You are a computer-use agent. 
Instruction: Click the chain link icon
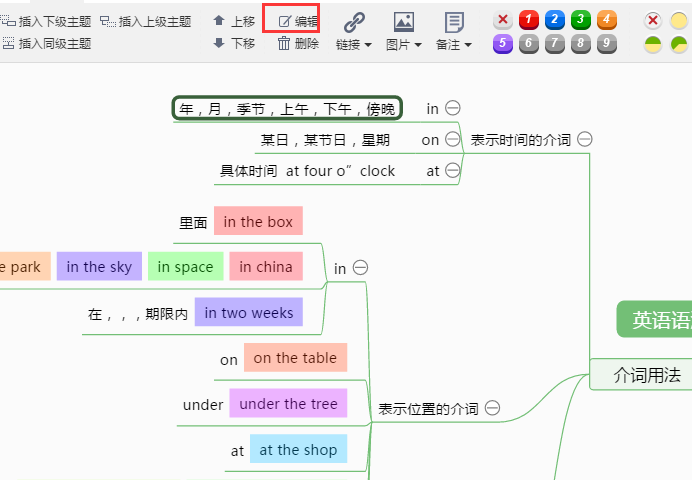(354, 22)
